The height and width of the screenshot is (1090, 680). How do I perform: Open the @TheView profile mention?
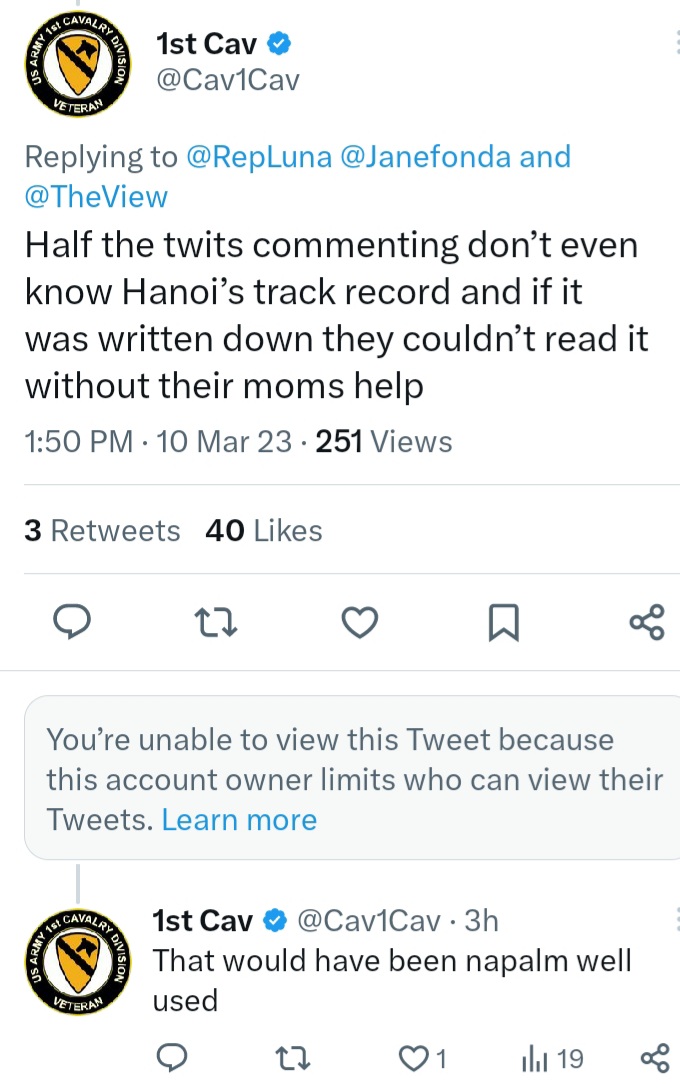pyautogui.click(x=96, y=197)
